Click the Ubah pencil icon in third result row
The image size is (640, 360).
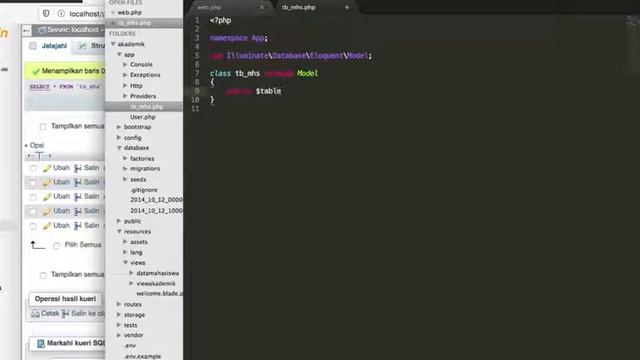click(x=47, y=197)
